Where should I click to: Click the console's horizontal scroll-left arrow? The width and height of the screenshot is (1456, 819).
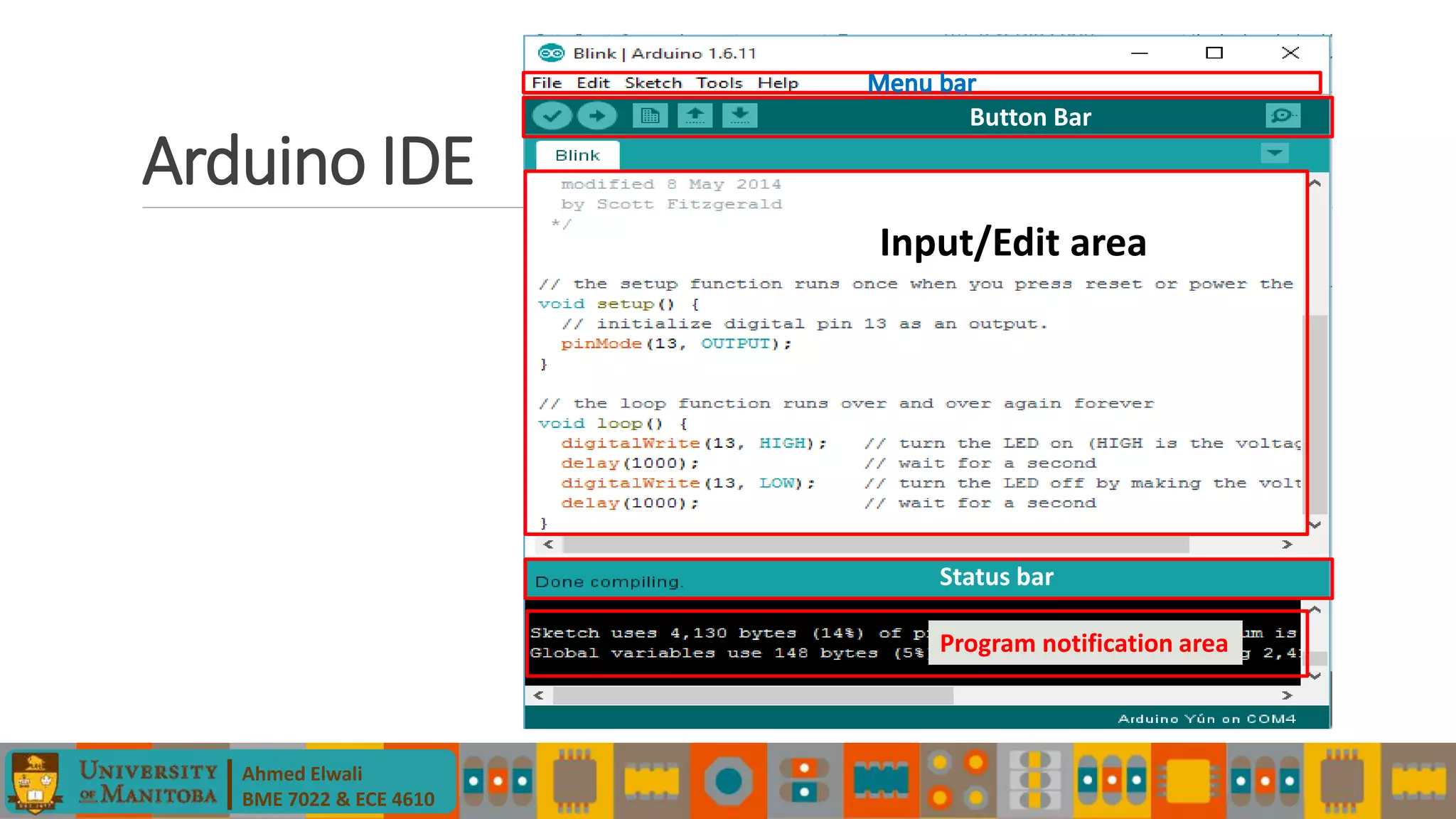coord(538,695)
